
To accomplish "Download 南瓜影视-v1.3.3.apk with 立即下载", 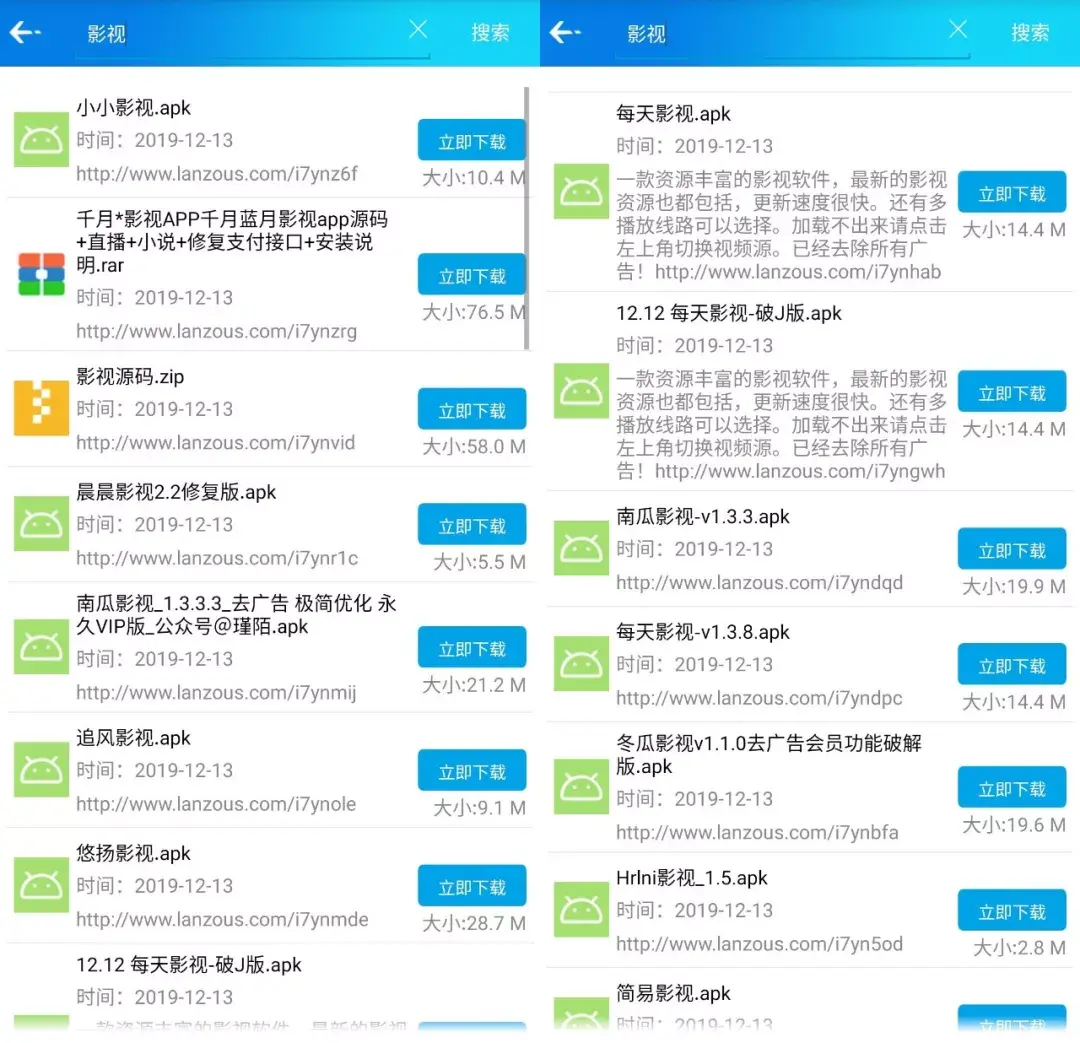I will click(1012, 548).
